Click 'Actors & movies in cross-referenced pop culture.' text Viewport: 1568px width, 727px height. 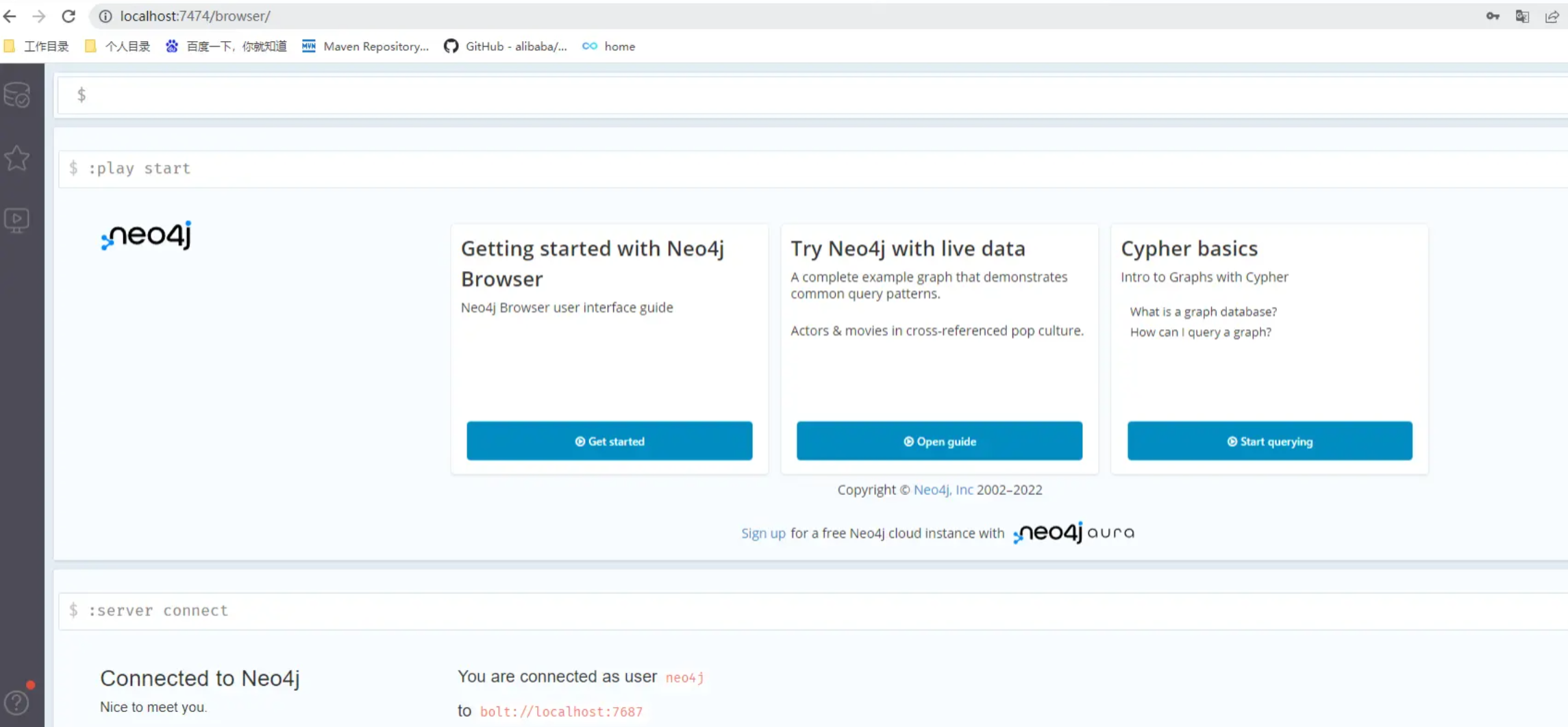pyautogui.click(x=937, y=331)
